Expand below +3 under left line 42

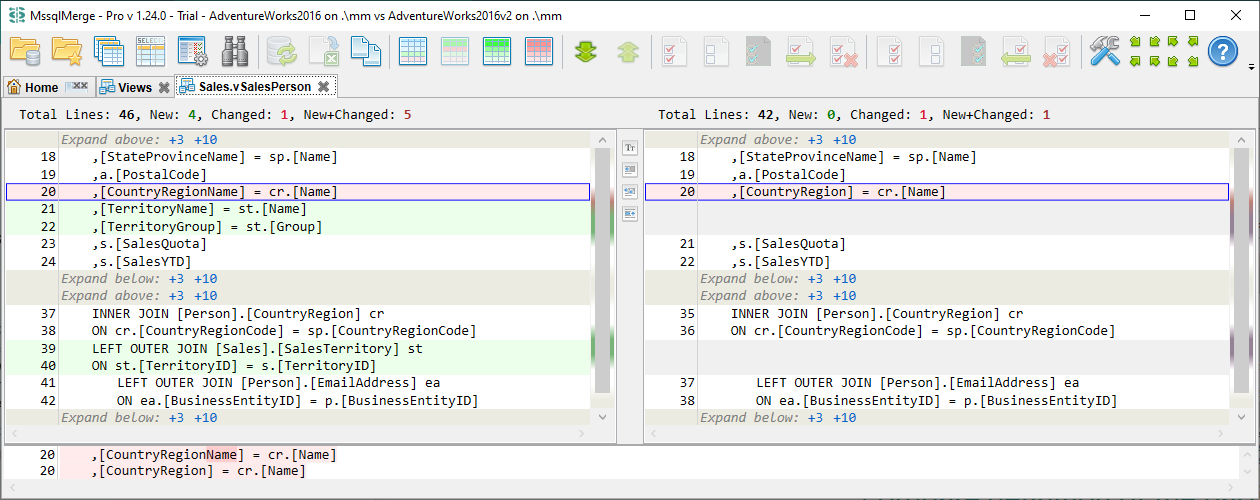(x=176, y=418)
